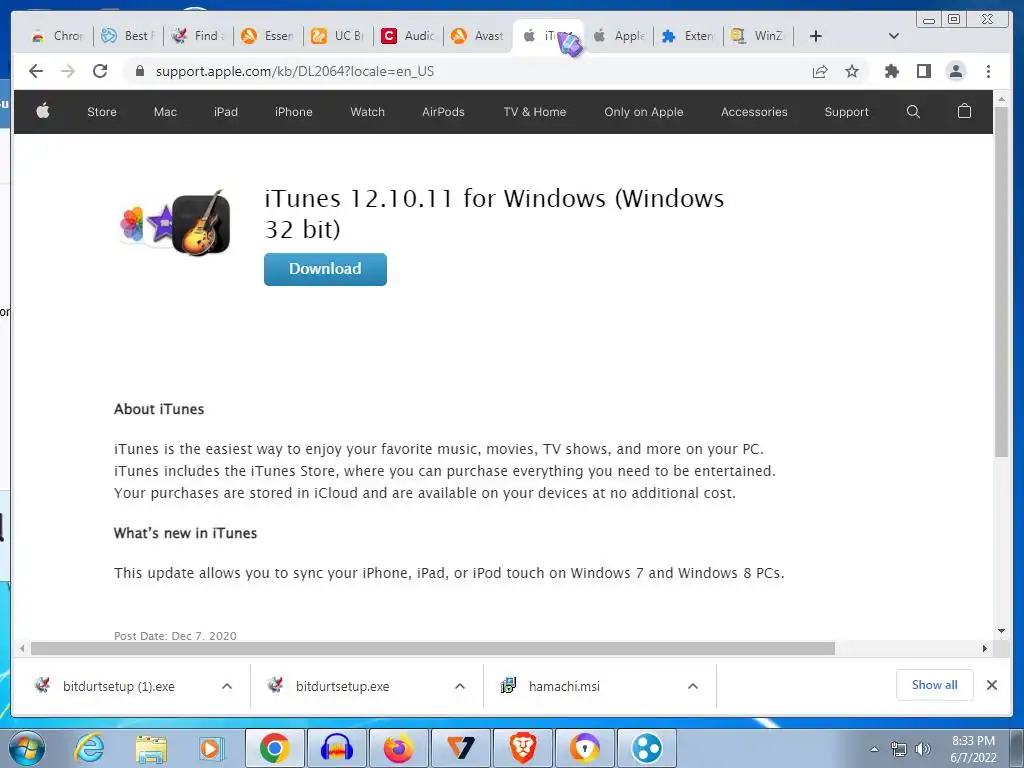1024x768 pixels.
Task: Open the Apple site search icon
Action: (913, 112)
